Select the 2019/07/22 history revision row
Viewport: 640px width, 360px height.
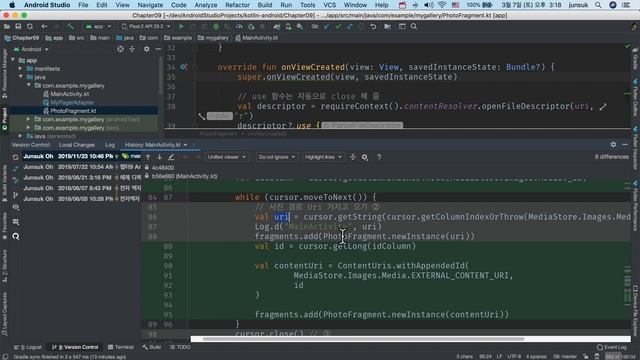[x=82, y=167]
